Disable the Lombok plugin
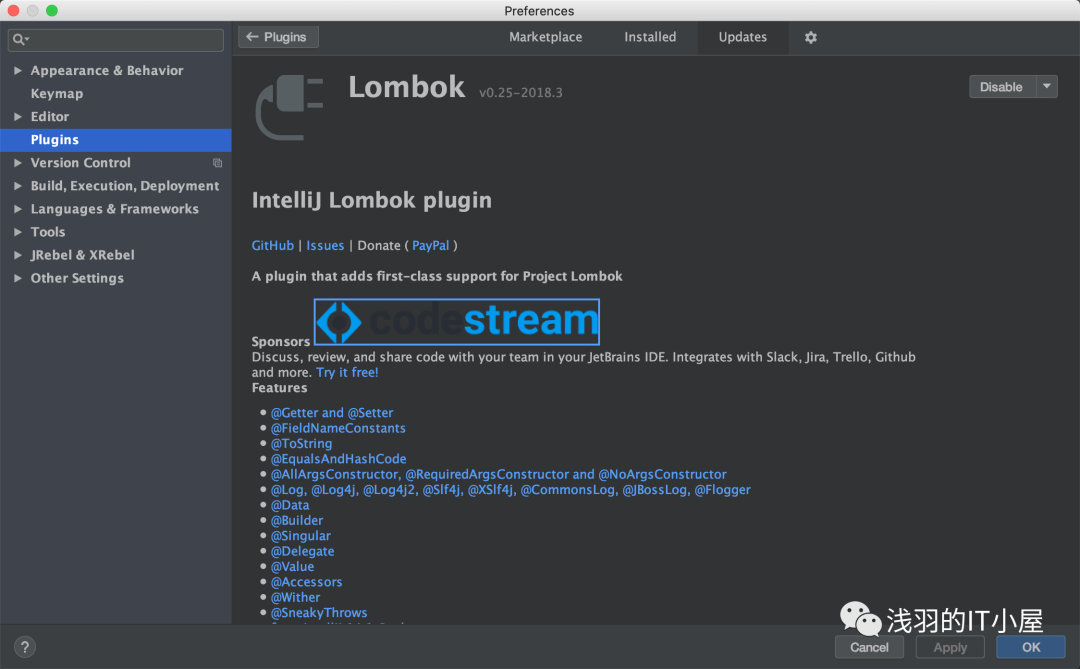Image resolution: width=1080 pixels, height=669 pixels. [1003, 87]
